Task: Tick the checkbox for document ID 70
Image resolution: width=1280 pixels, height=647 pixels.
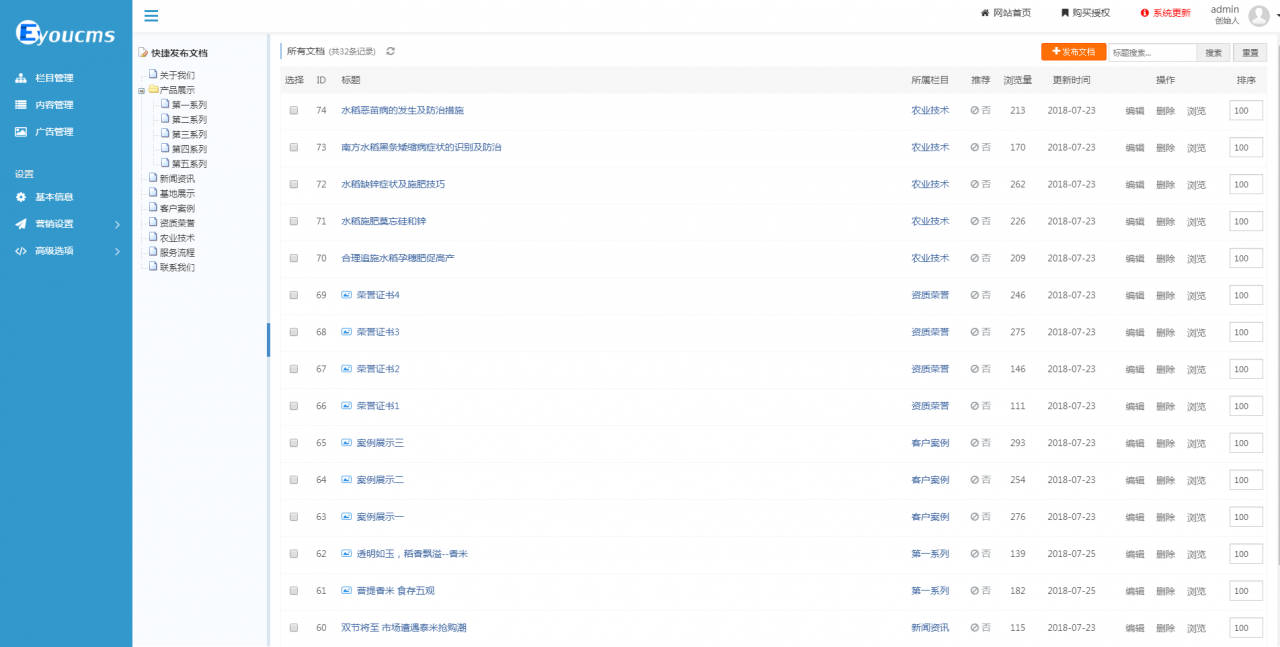Action: (x=294, y=258)
